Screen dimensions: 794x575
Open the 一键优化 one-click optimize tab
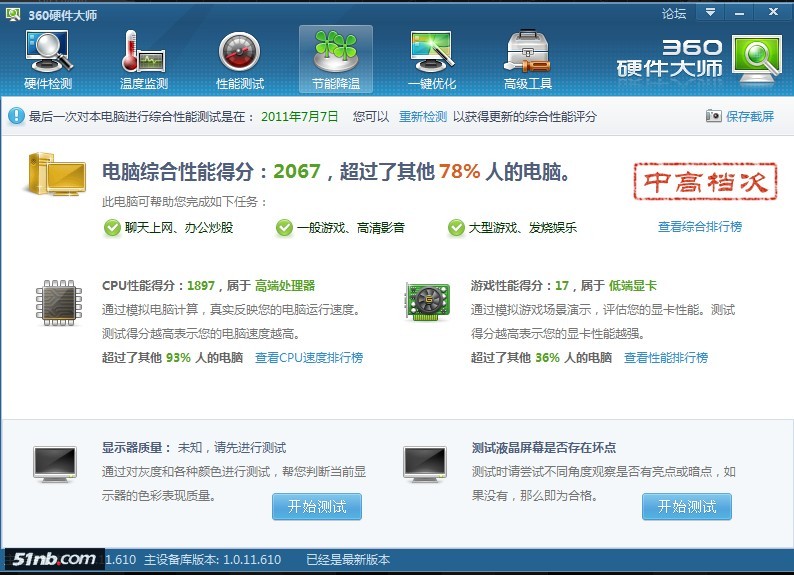coord(431,60)
